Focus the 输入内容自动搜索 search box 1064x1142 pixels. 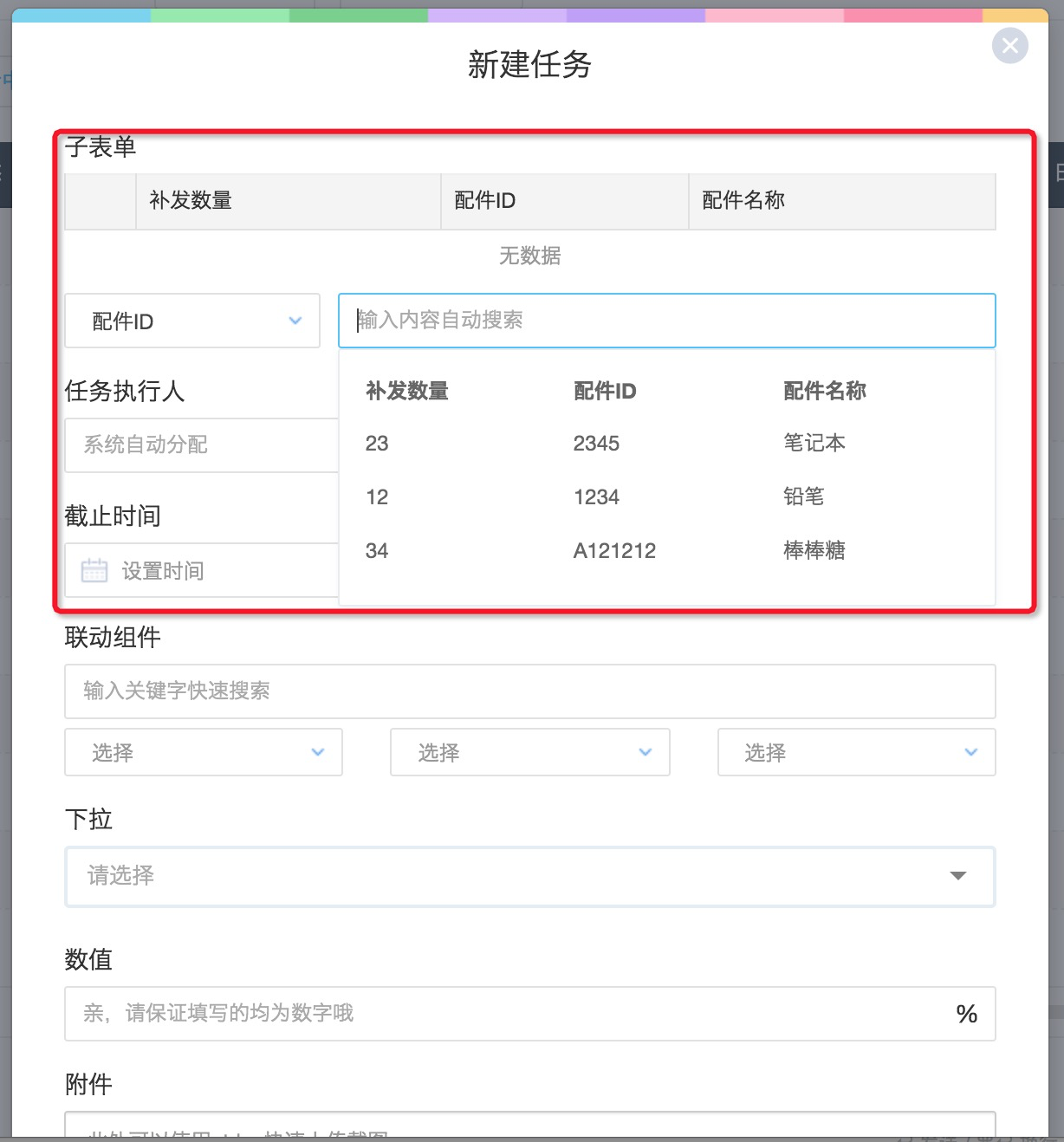click(666, 321)
